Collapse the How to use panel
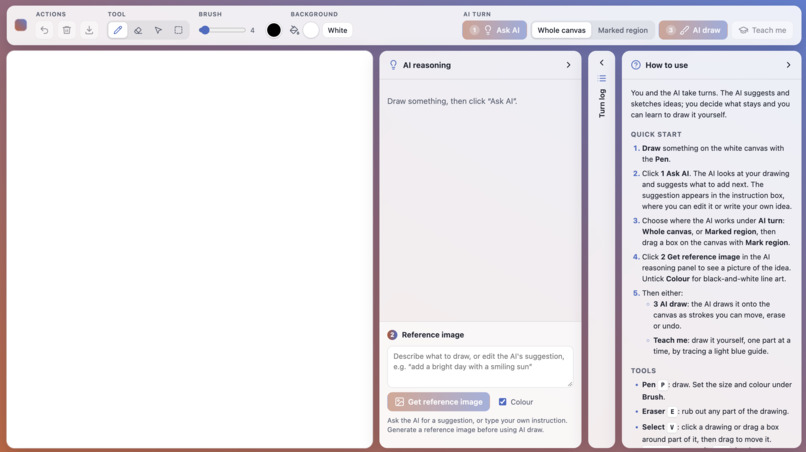 [x=788, y=65]
